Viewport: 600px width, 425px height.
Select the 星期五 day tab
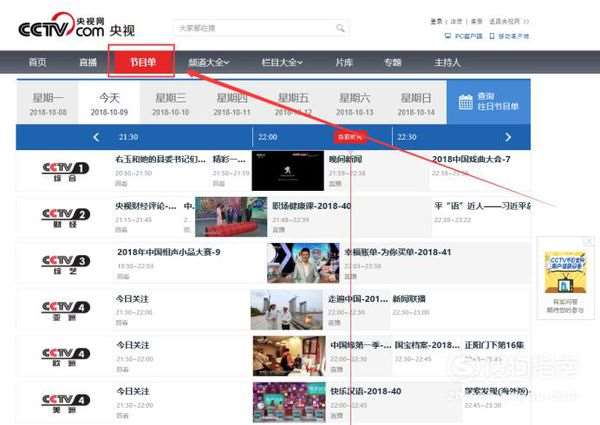293,103
